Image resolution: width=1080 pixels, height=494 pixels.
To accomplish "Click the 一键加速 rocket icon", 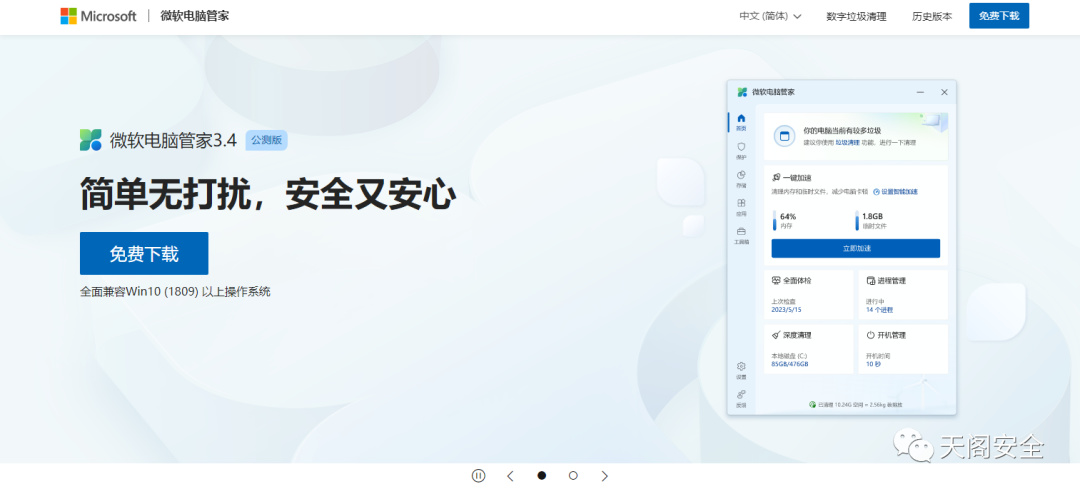I will (x=776, y=177).
